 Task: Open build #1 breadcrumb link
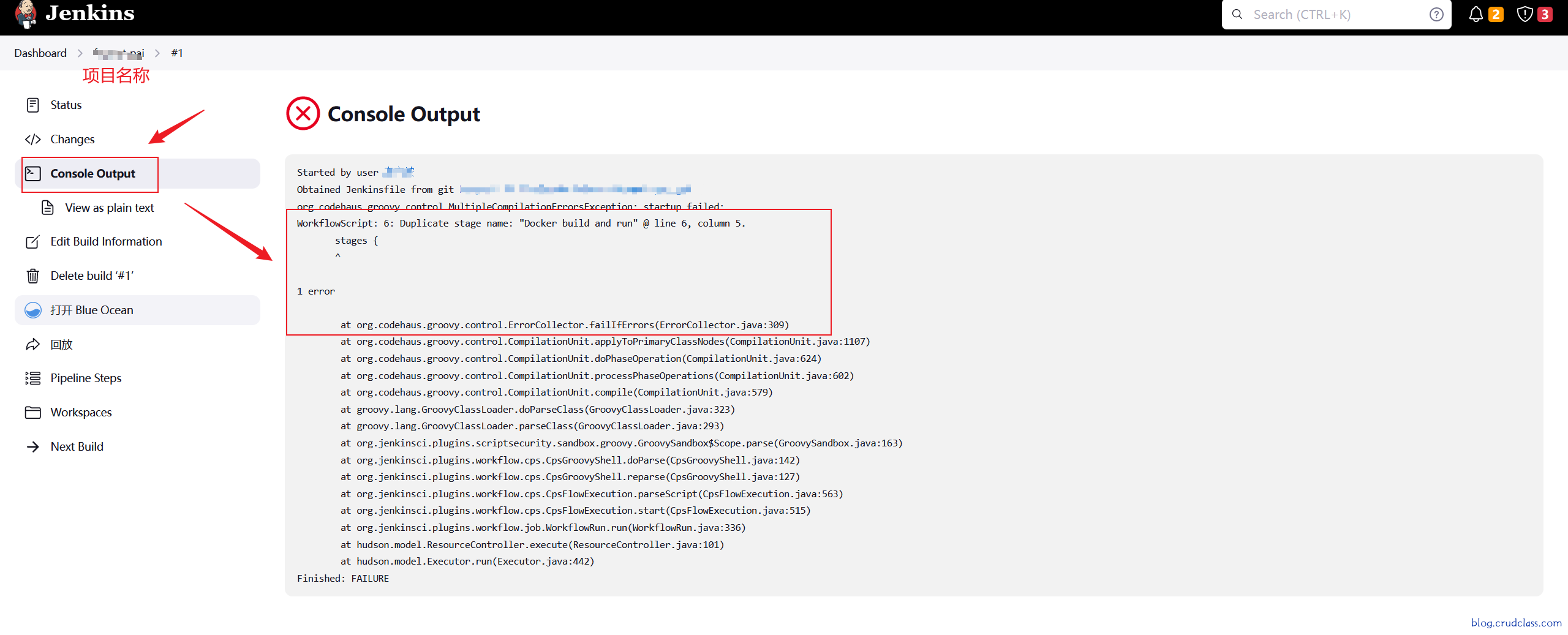pos(177,53)
